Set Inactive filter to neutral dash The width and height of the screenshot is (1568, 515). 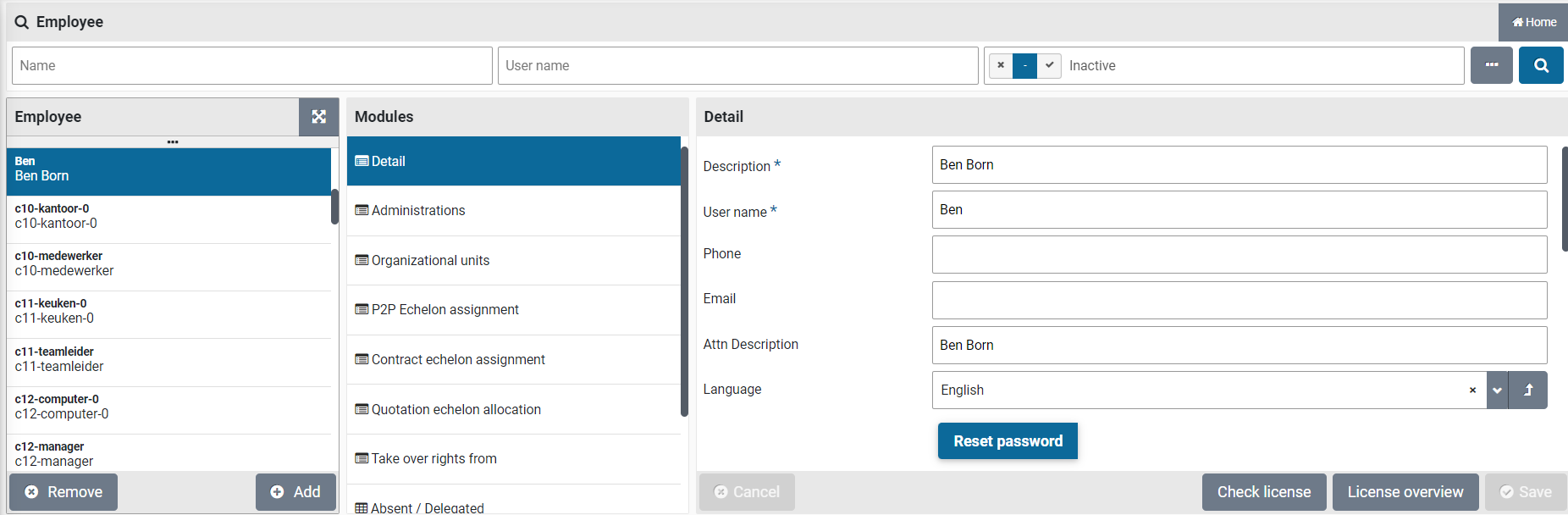pos(1024,65)
